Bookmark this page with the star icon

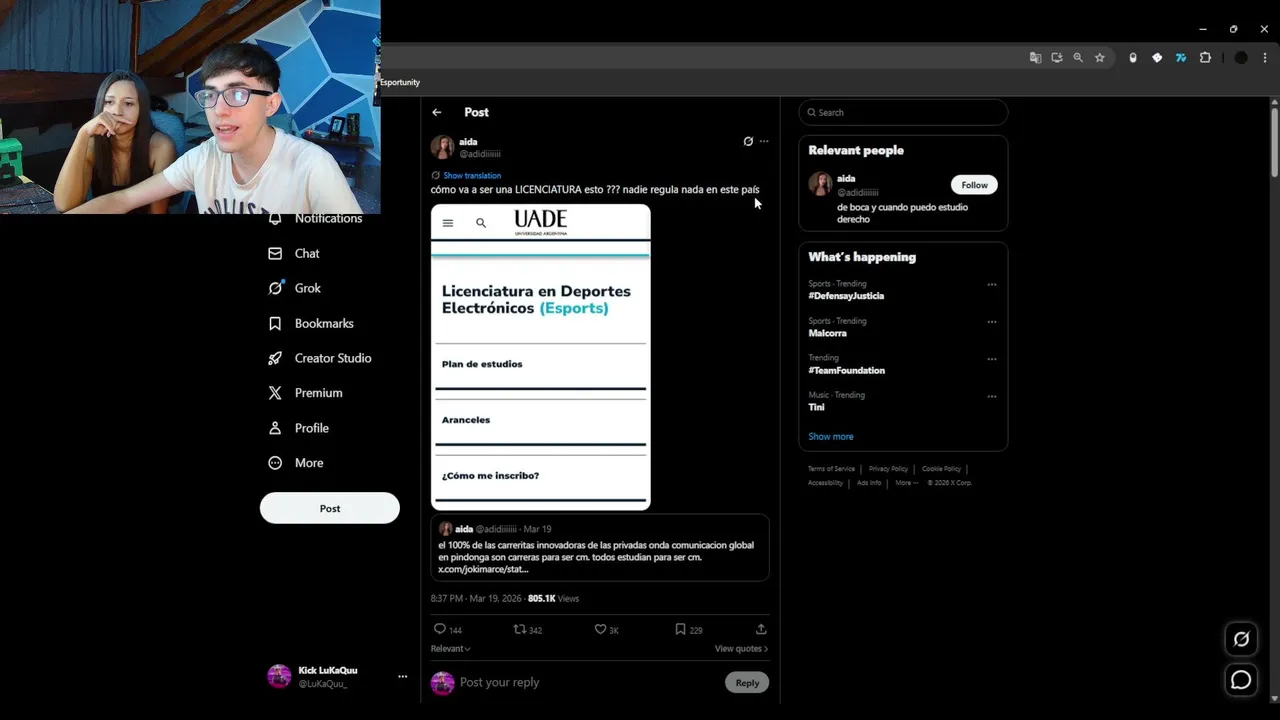pos(1100,58)
